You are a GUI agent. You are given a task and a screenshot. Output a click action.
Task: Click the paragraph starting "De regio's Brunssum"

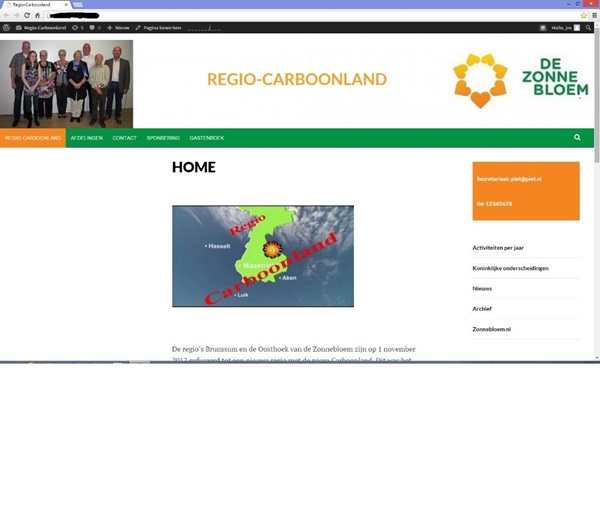[x=293, y=354]
